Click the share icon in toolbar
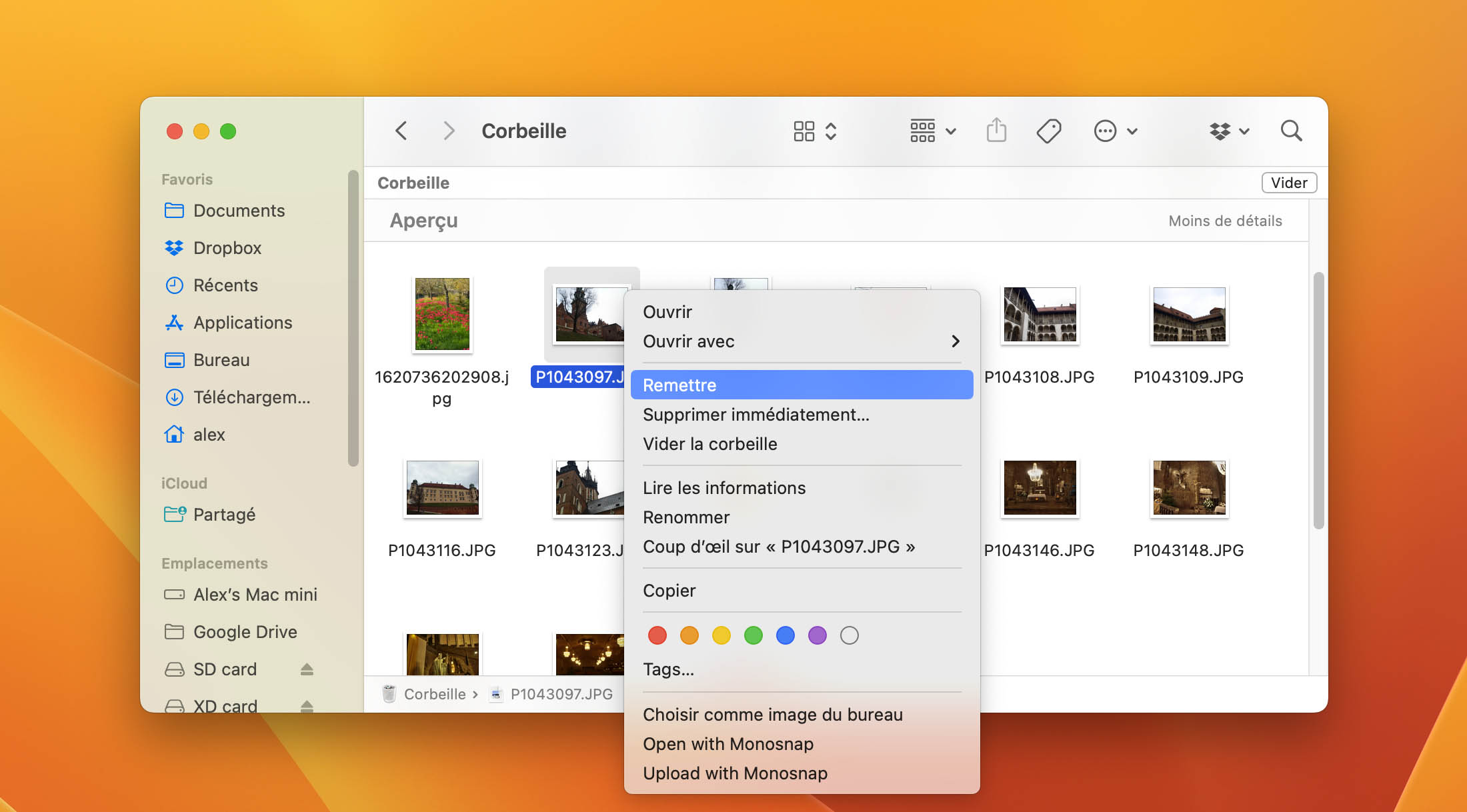The height and width of the screenshot is (812, 1467). pos(998,129)
